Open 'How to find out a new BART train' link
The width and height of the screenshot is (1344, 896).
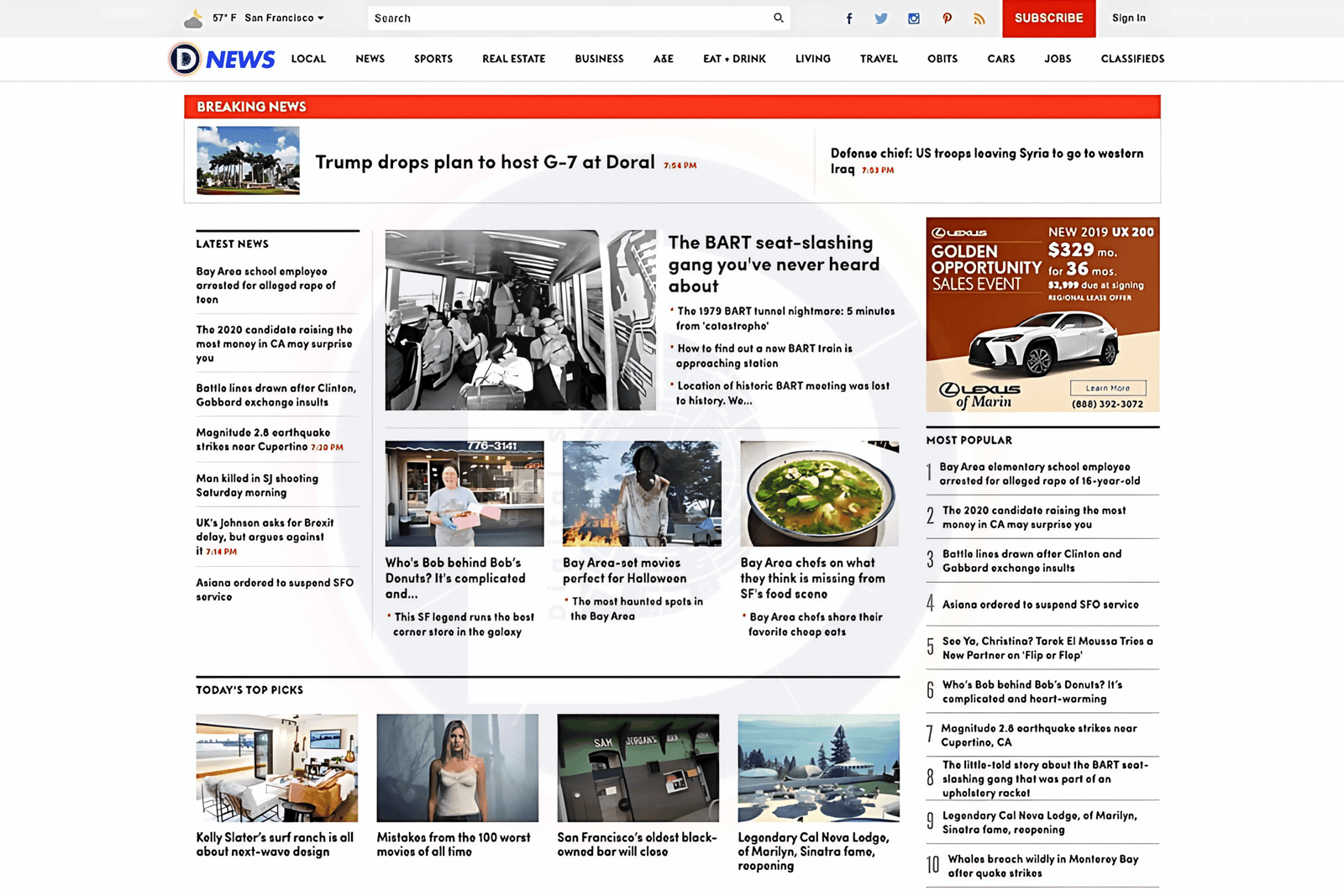pyautogui.click(x=764, y=355)
